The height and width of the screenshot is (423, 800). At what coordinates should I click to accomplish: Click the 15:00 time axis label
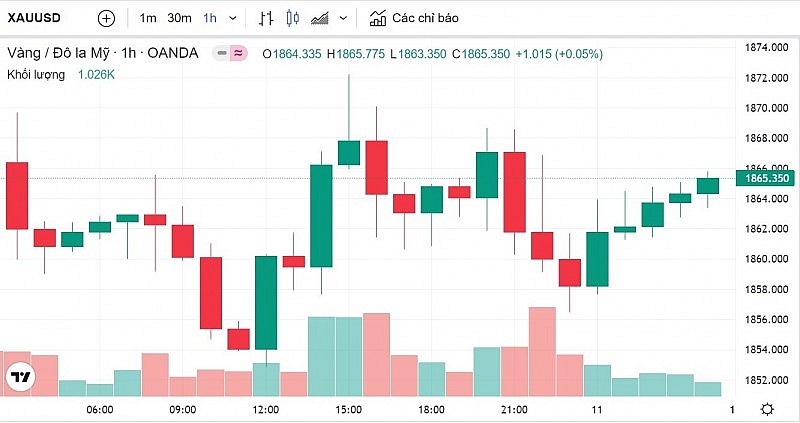[x=348, y=409]
